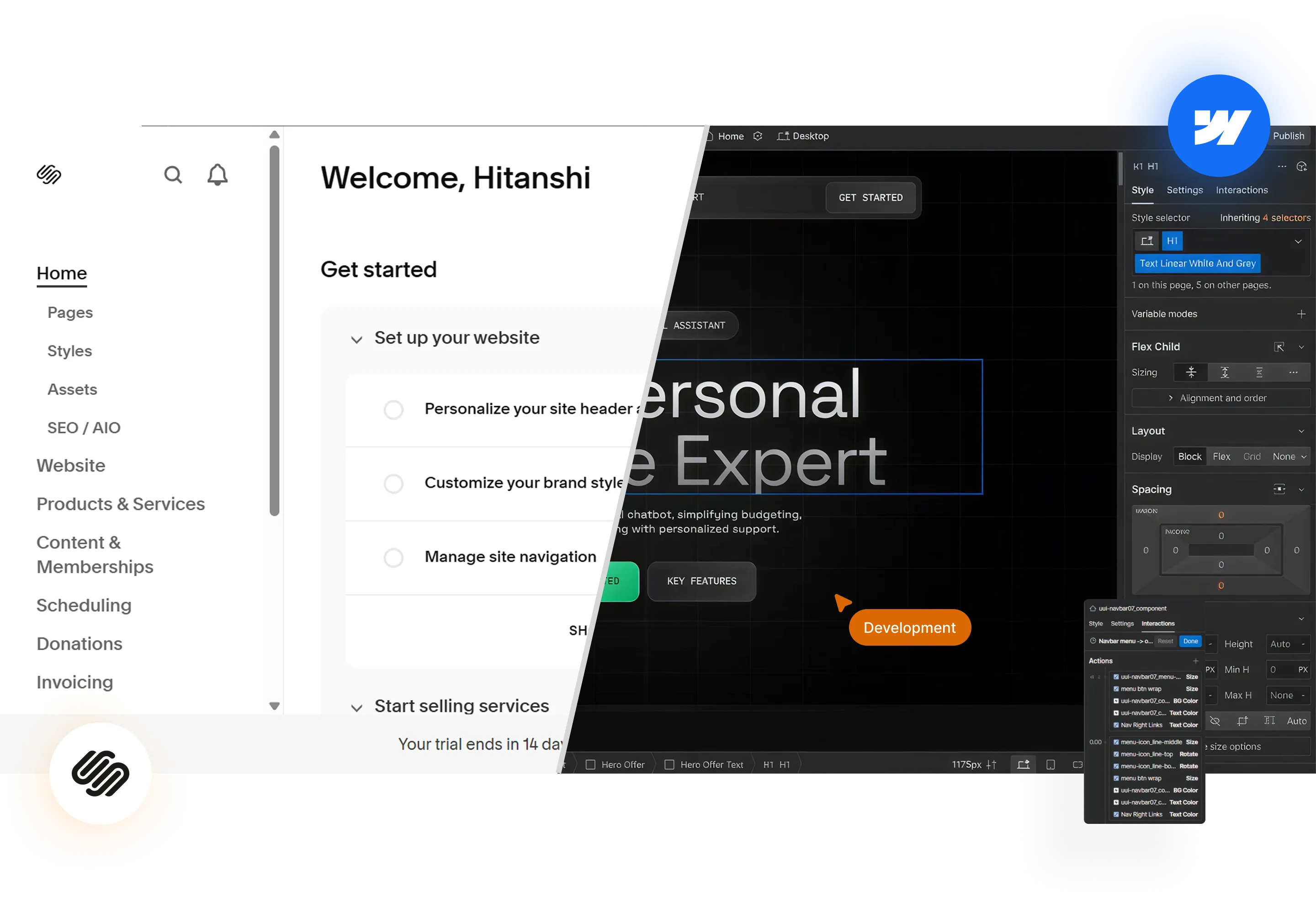Add a new Variable mode with the plus icon
Viewport: 1316px width, 902px height.
pos(1302,314)
